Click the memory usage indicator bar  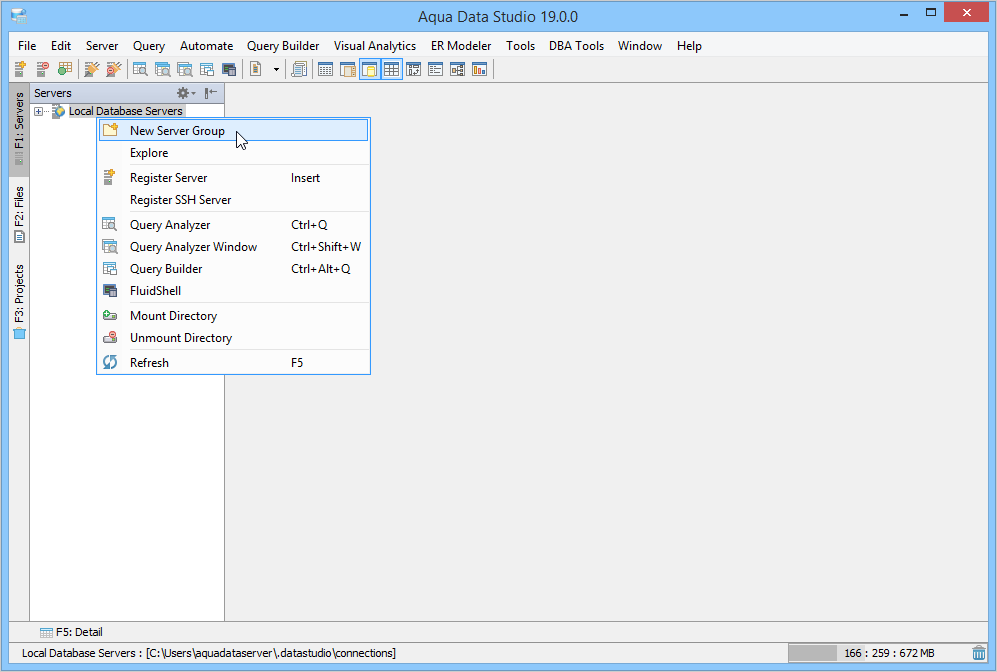coord(877,653)
